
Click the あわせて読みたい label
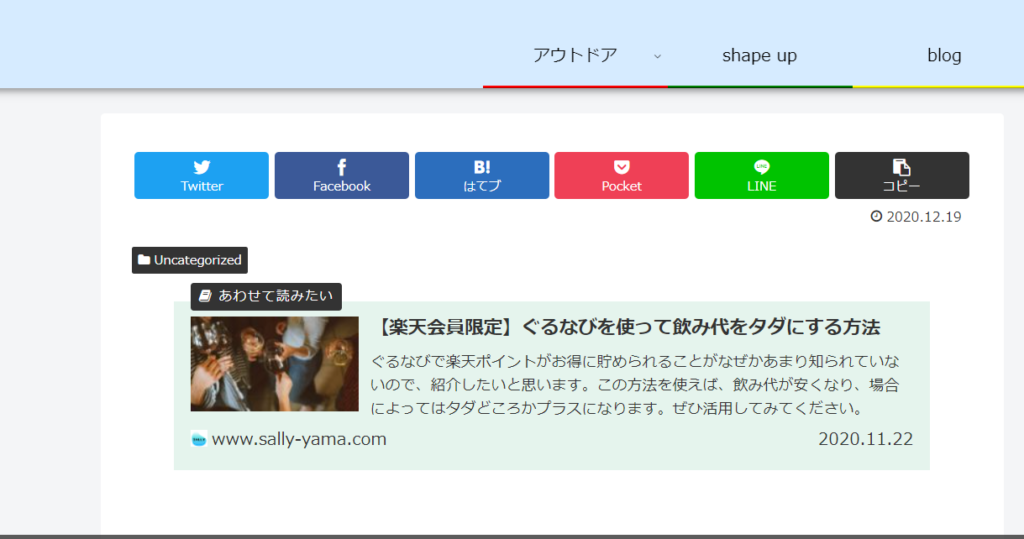(x=266, y=296)
